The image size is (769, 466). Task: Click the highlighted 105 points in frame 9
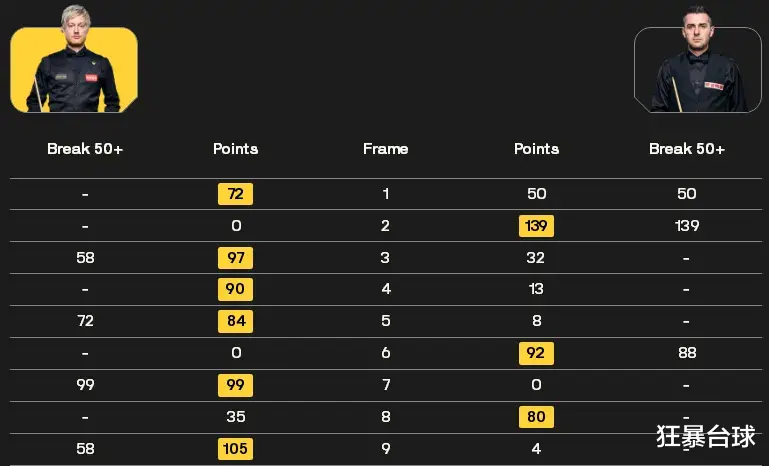point(235,449)
